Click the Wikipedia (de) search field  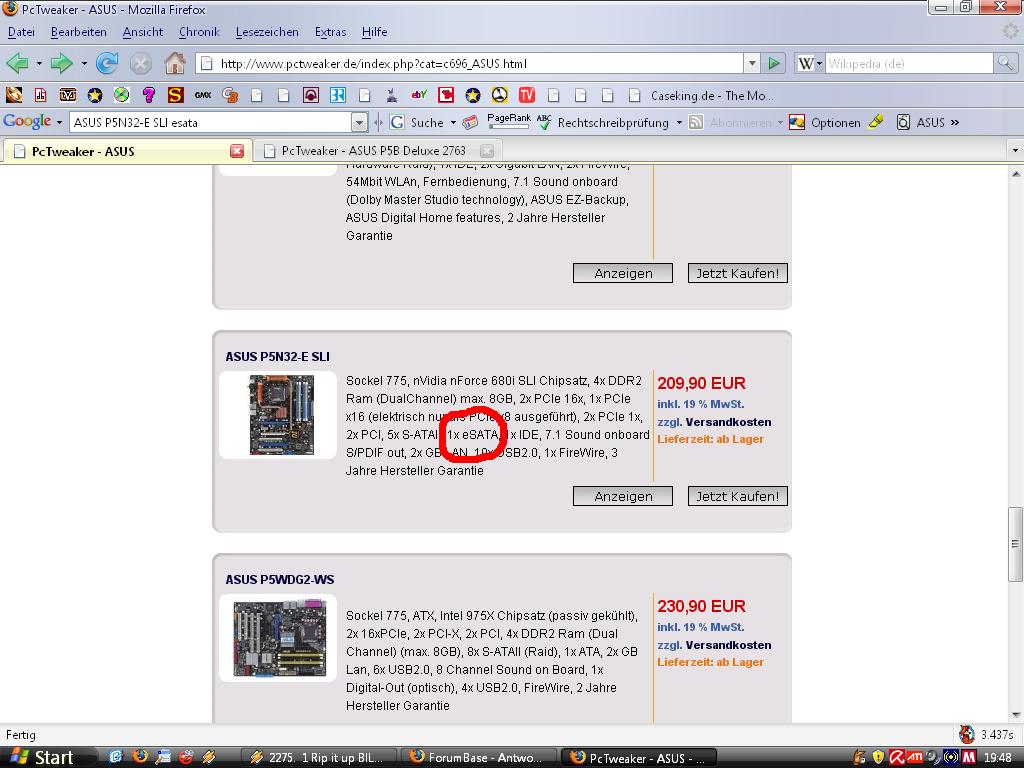click(x=908, y=63)
